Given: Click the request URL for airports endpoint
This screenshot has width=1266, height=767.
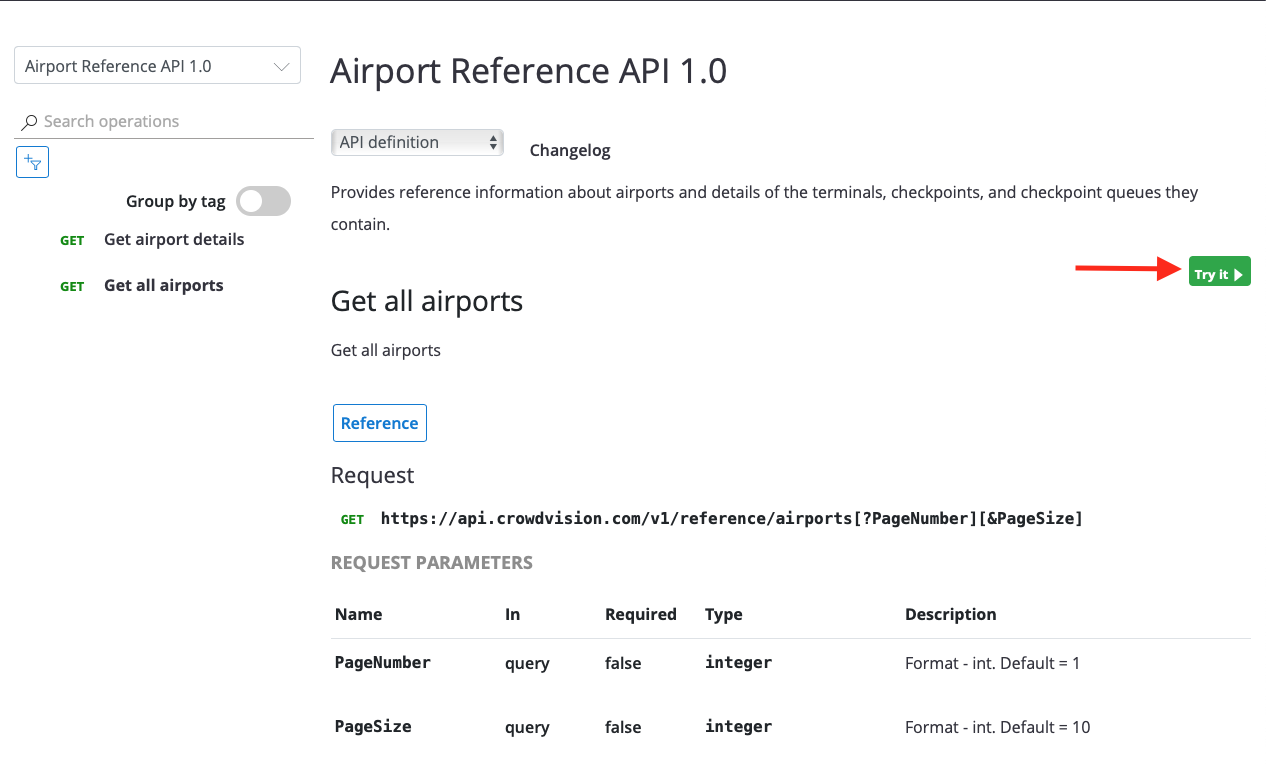Looking at the screenshot, I should [x=731, y=518].
